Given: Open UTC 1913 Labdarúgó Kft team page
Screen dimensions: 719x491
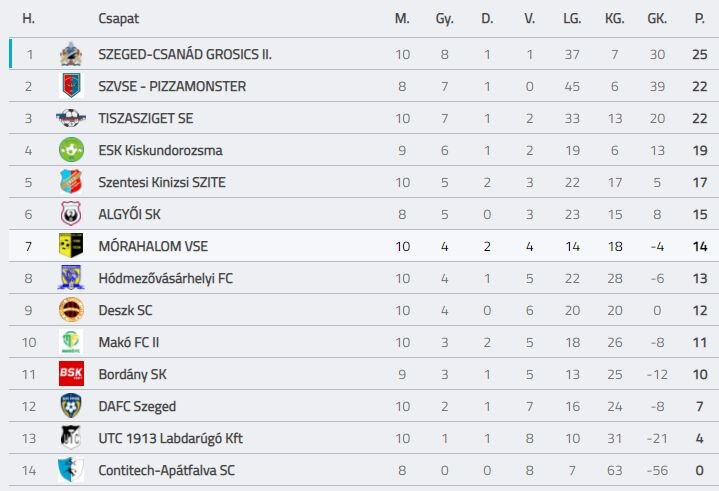Looking at the screenshot, I should 170,438.
